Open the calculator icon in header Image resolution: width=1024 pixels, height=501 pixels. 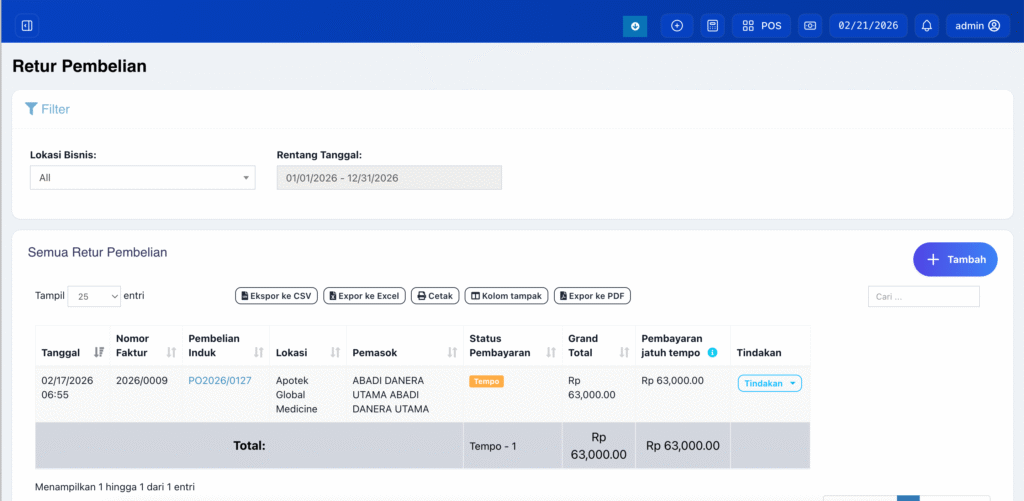712,26
